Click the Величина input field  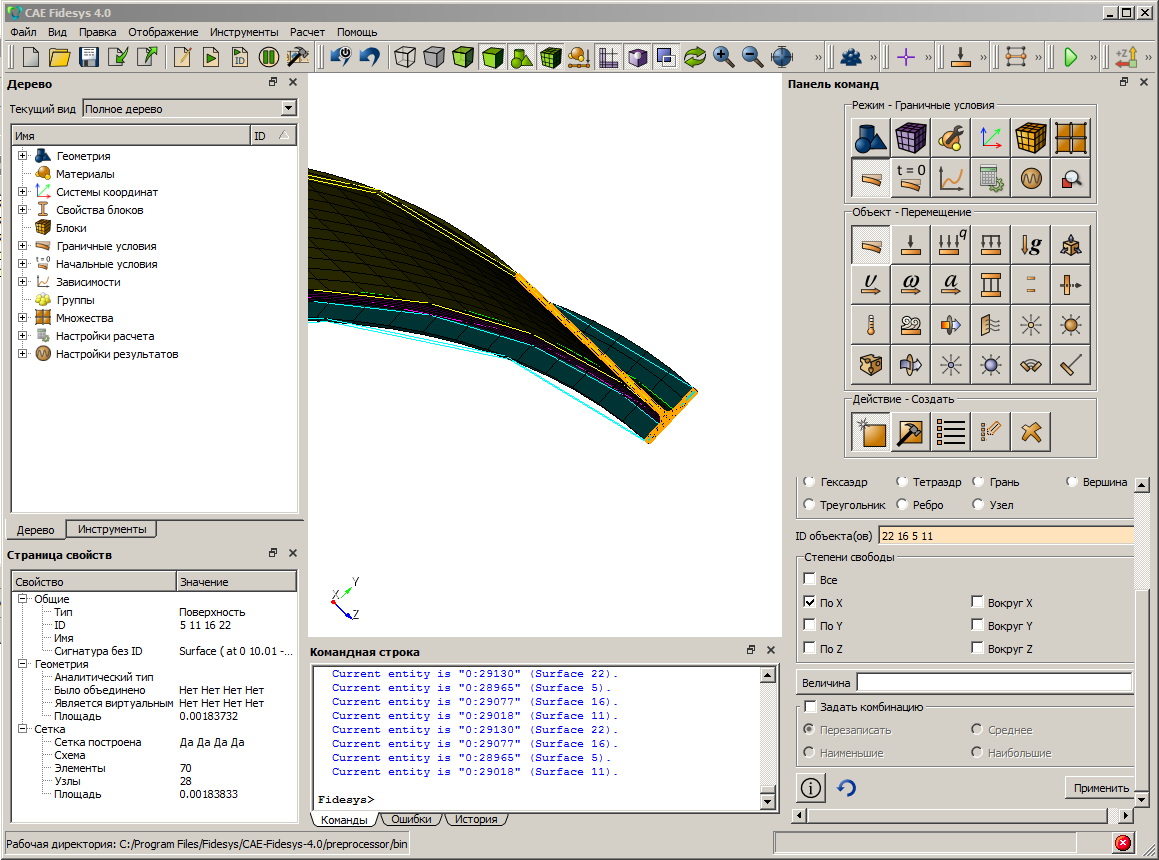click(994, 683)
